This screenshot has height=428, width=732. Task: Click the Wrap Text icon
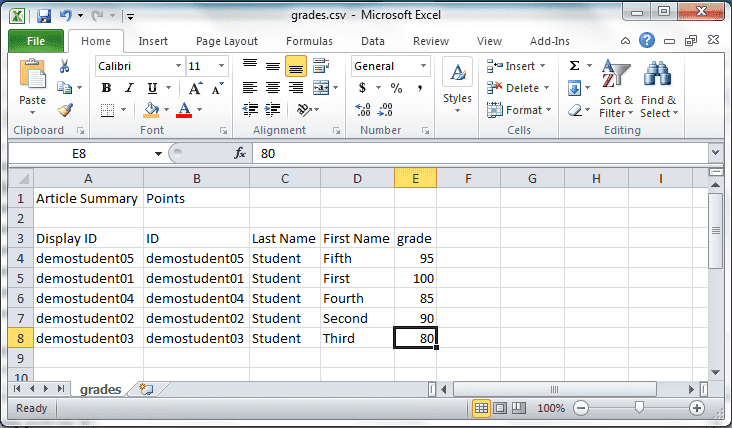pyautogui.click(x=321, y=66)
